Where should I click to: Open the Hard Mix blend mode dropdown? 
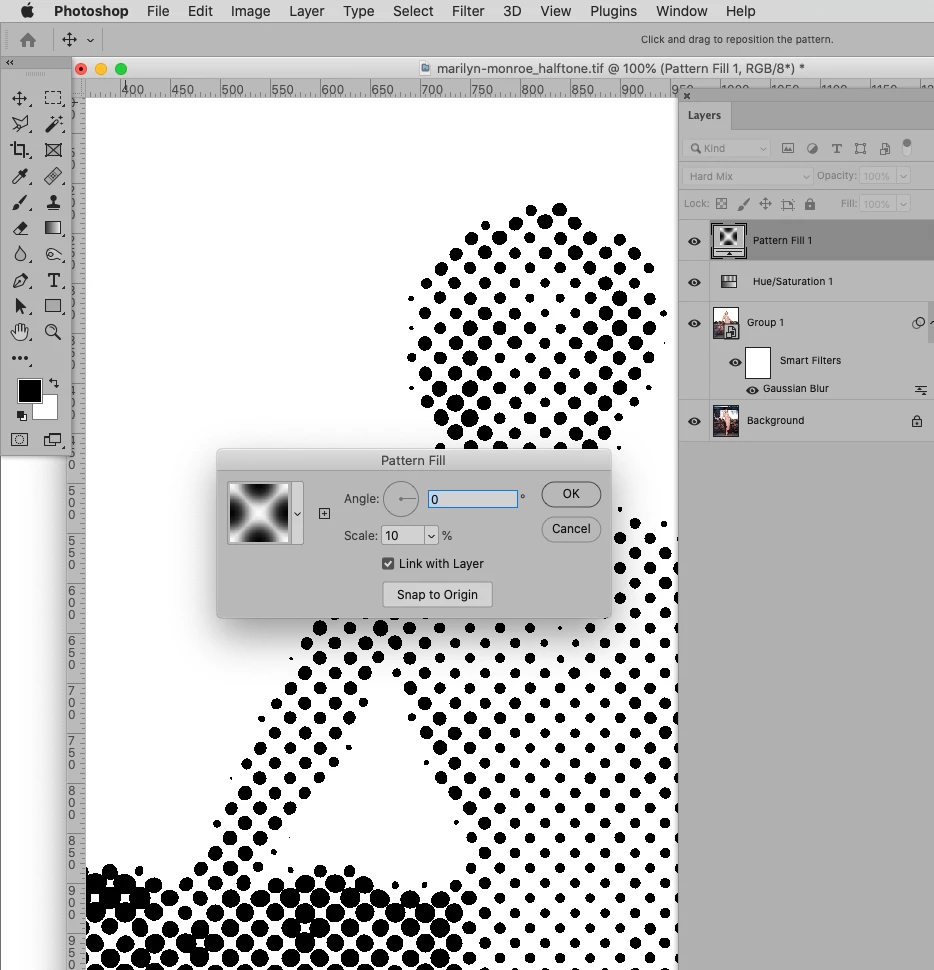(748, 176)
